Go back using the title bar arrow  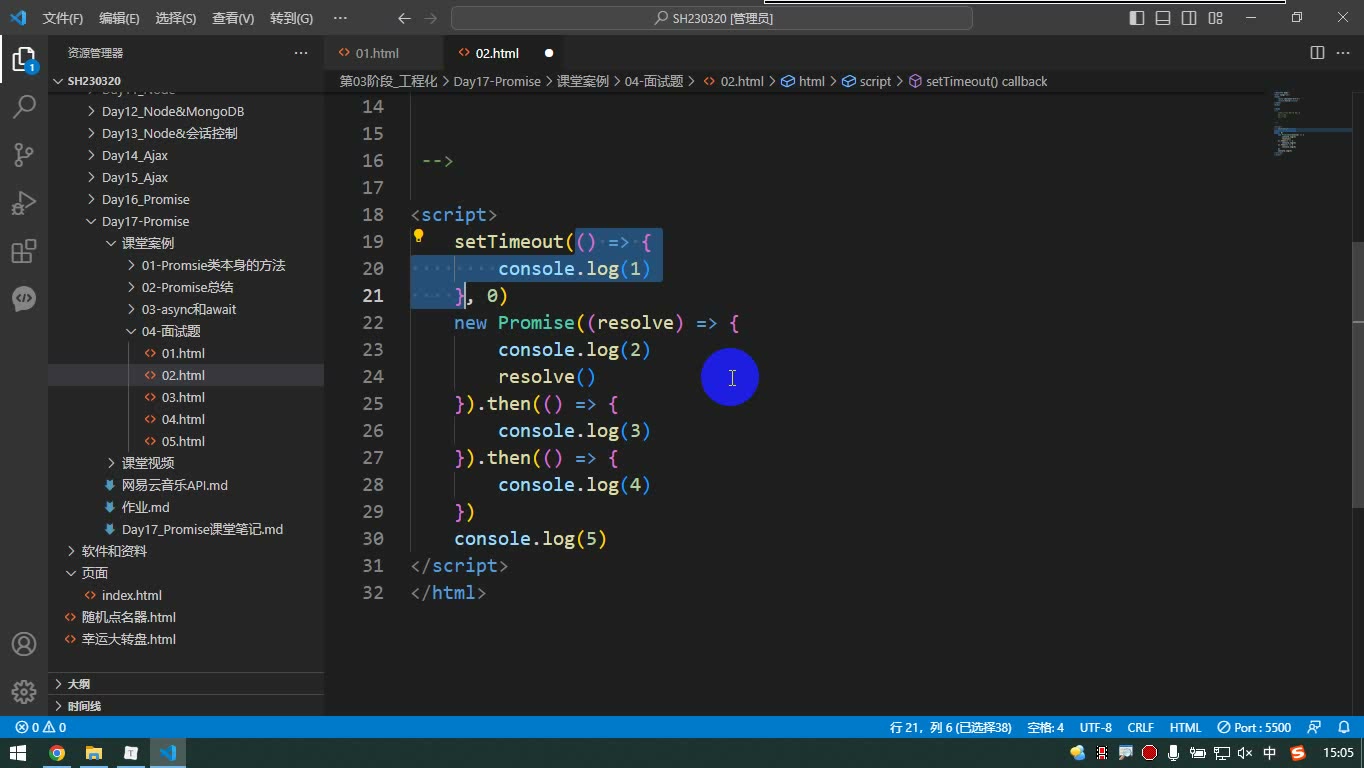point(404,18)
